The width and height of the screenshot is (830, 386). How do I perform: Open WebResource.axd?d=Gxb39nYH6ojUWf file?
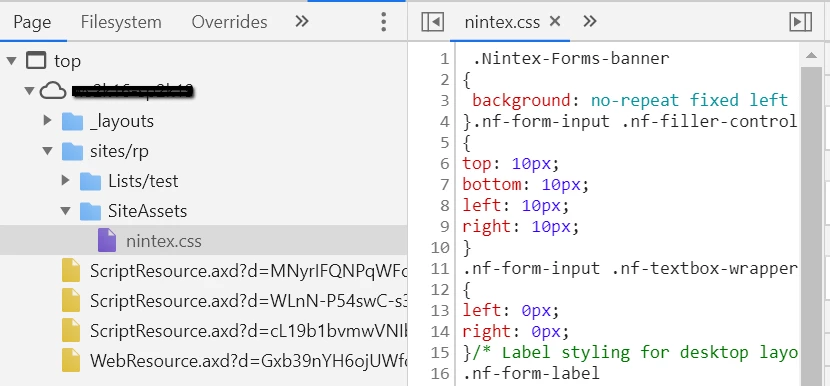click(248, 361)
